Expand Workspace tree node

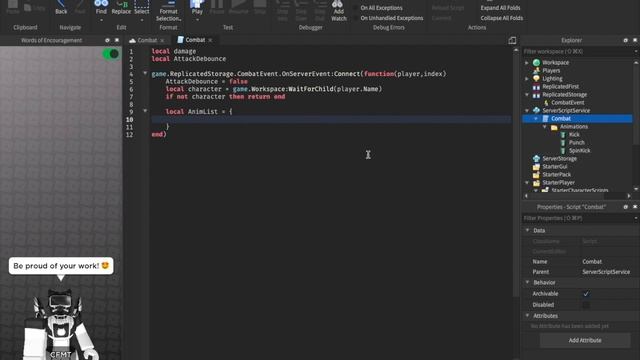pos(527,62)
